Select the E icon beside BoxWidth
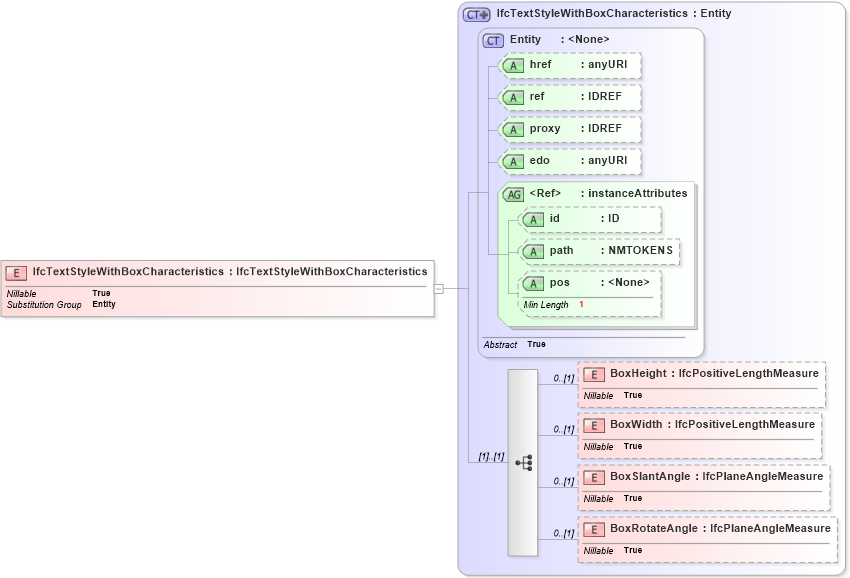The height and width of the screenshot is (578, 850). click(594, 424)
